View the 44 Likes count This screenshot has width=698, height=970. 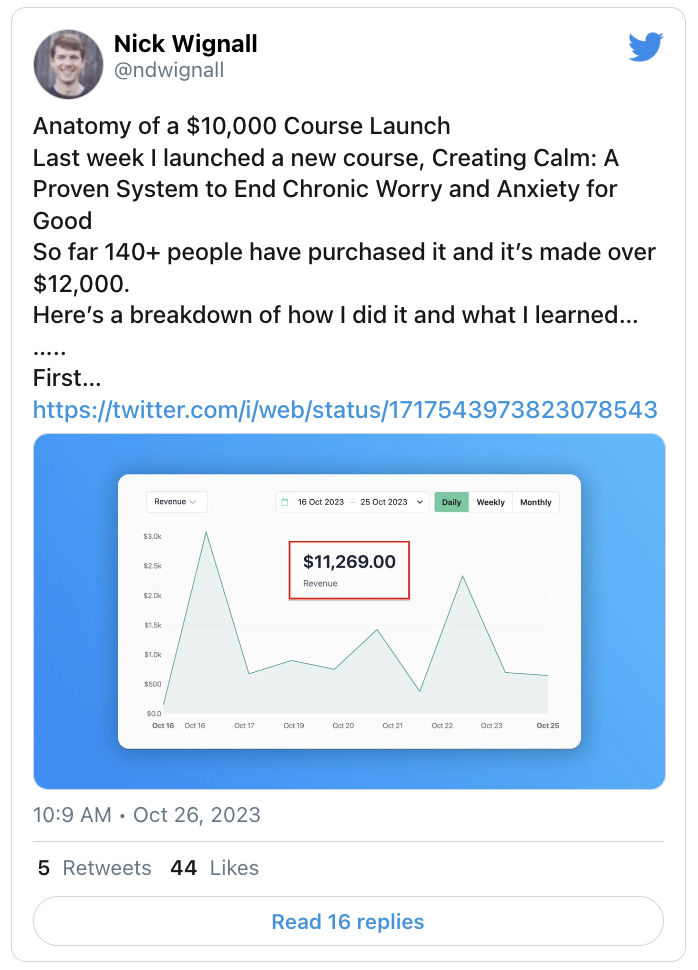(215, 868)
